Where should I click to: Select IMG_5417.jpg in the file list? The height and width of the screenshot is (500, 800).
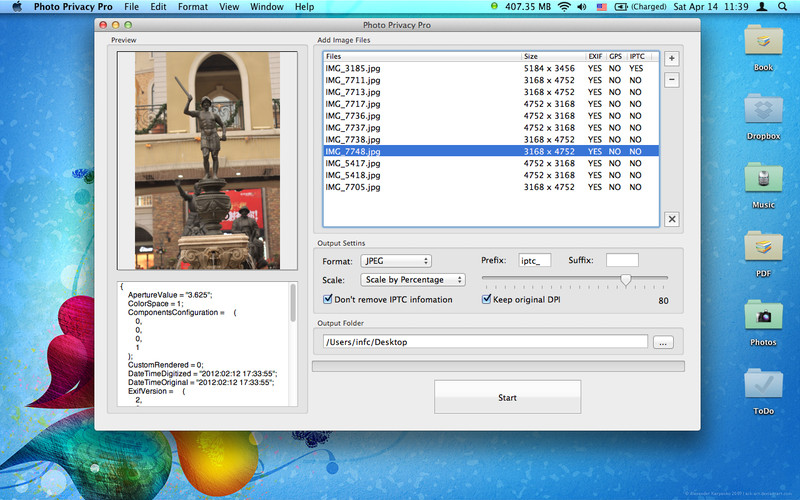[353, 163]
